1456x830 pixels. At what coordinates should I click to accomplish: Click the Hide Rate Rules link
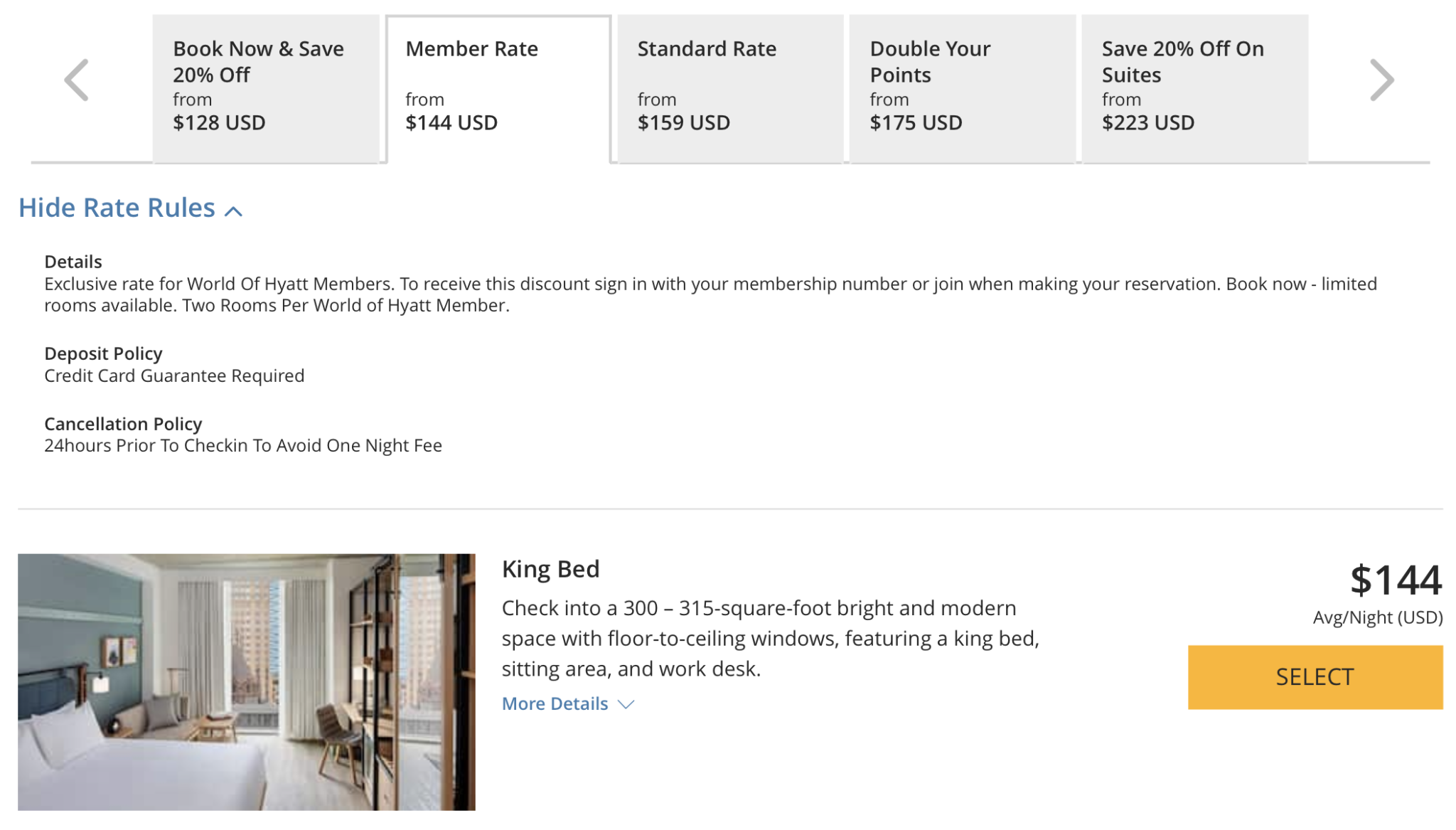click(117, 208)
